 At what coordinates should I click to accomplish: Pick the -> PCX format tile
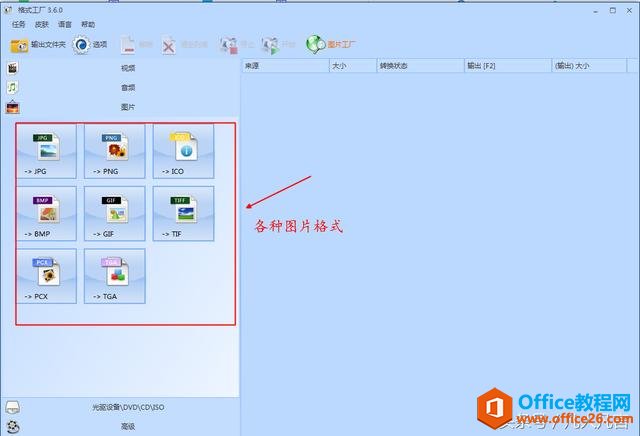pyautogui.click(x=47, y=276)
